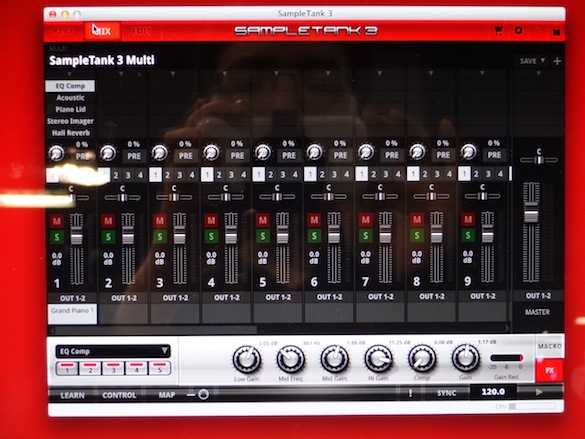Click channel 1 send level knob
This screenshot has height=439, width=585.
[56, 153]
